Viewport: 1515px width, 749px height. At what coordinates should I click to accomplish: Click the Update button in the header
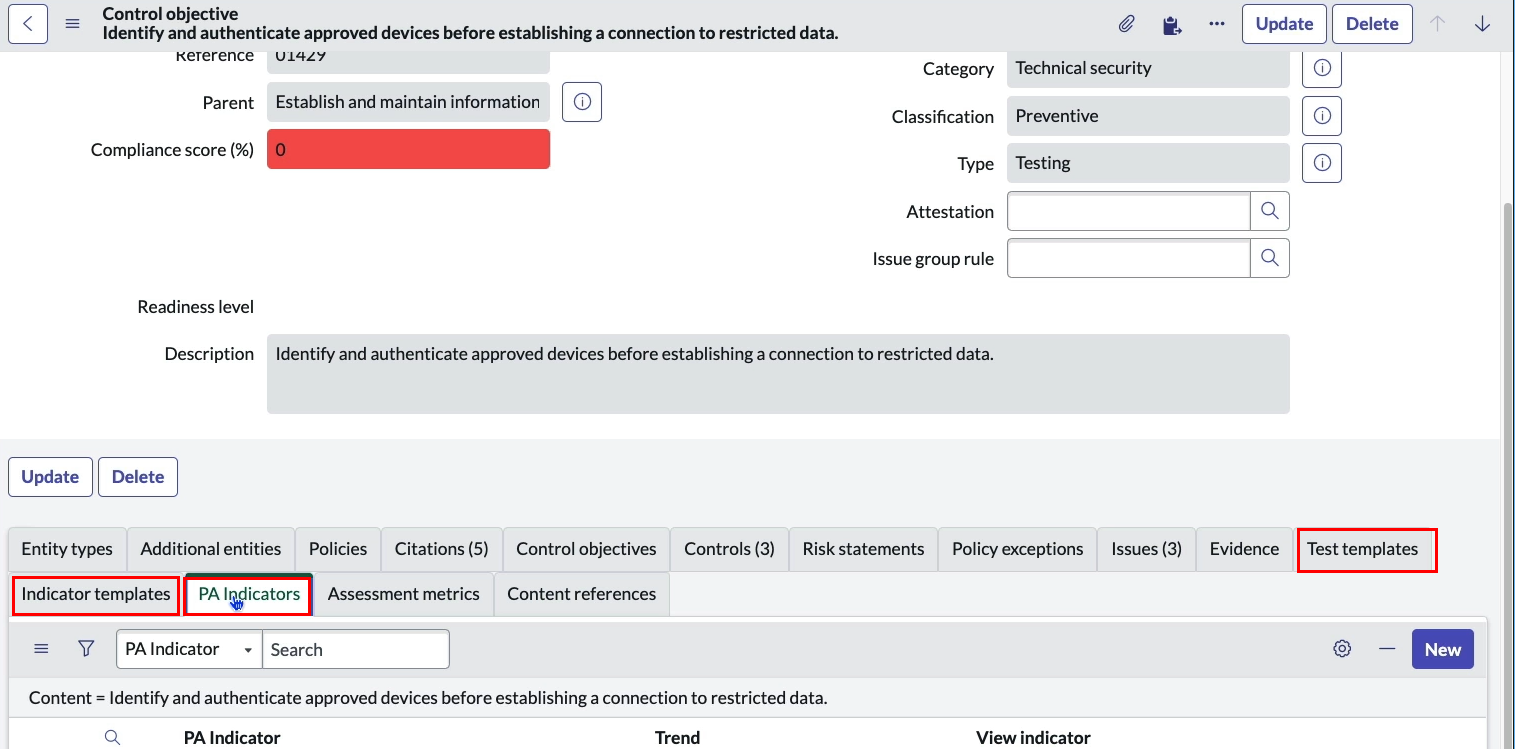[1284, 24]
